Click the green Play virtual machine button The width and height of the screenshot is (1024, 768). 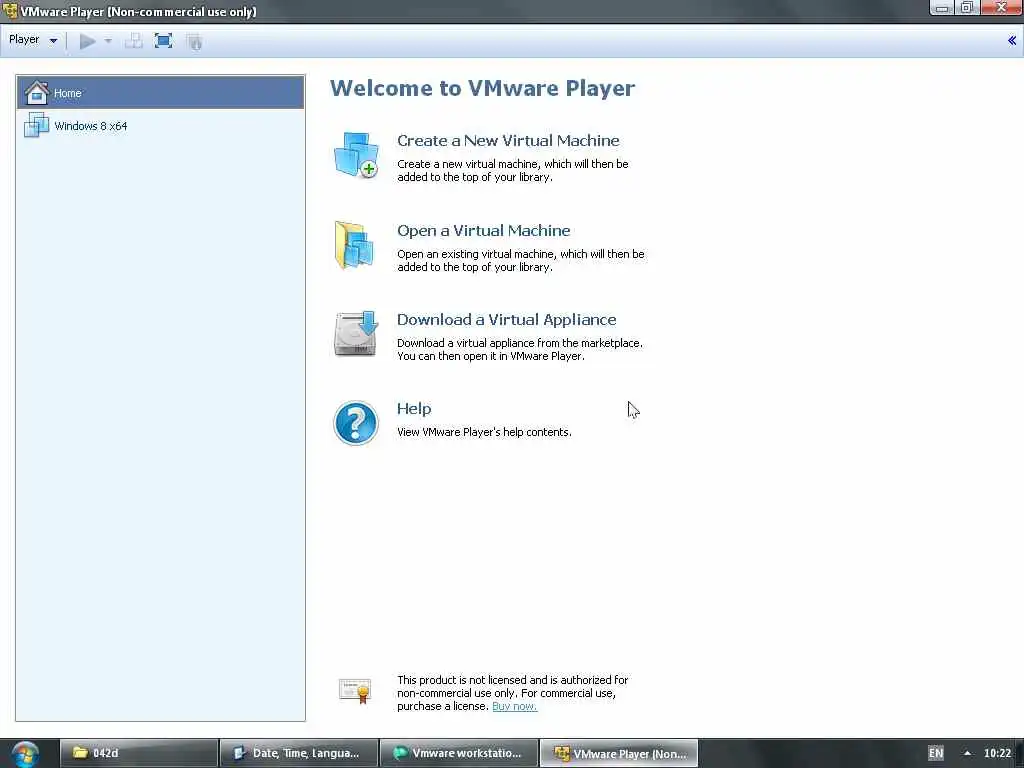click(87, 42)
